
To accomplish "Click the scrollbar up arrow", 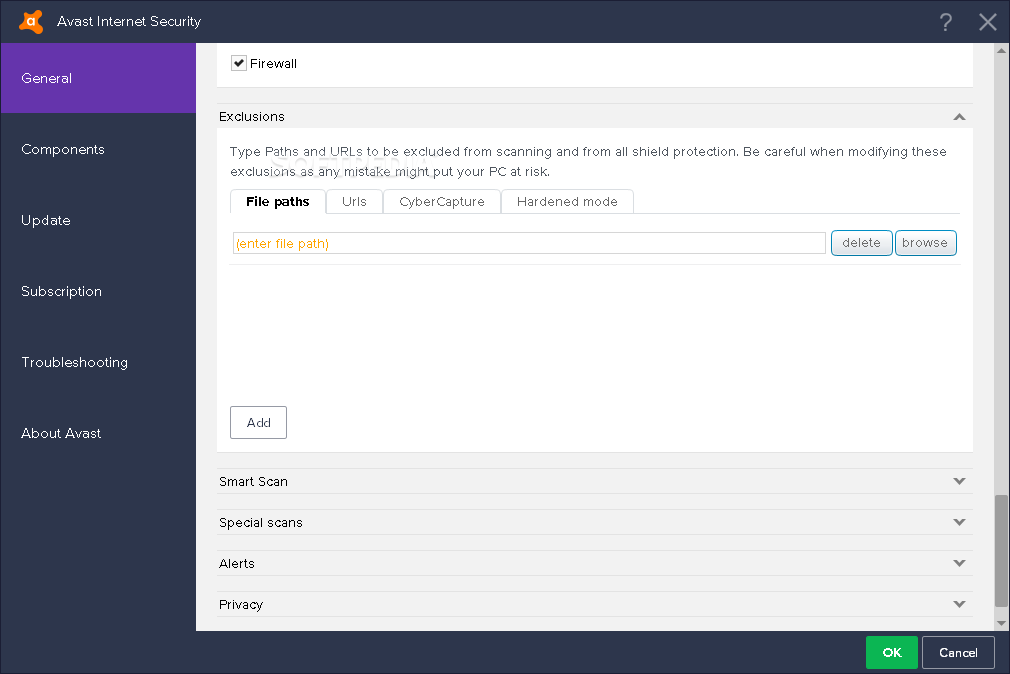I will point(1001,50).
